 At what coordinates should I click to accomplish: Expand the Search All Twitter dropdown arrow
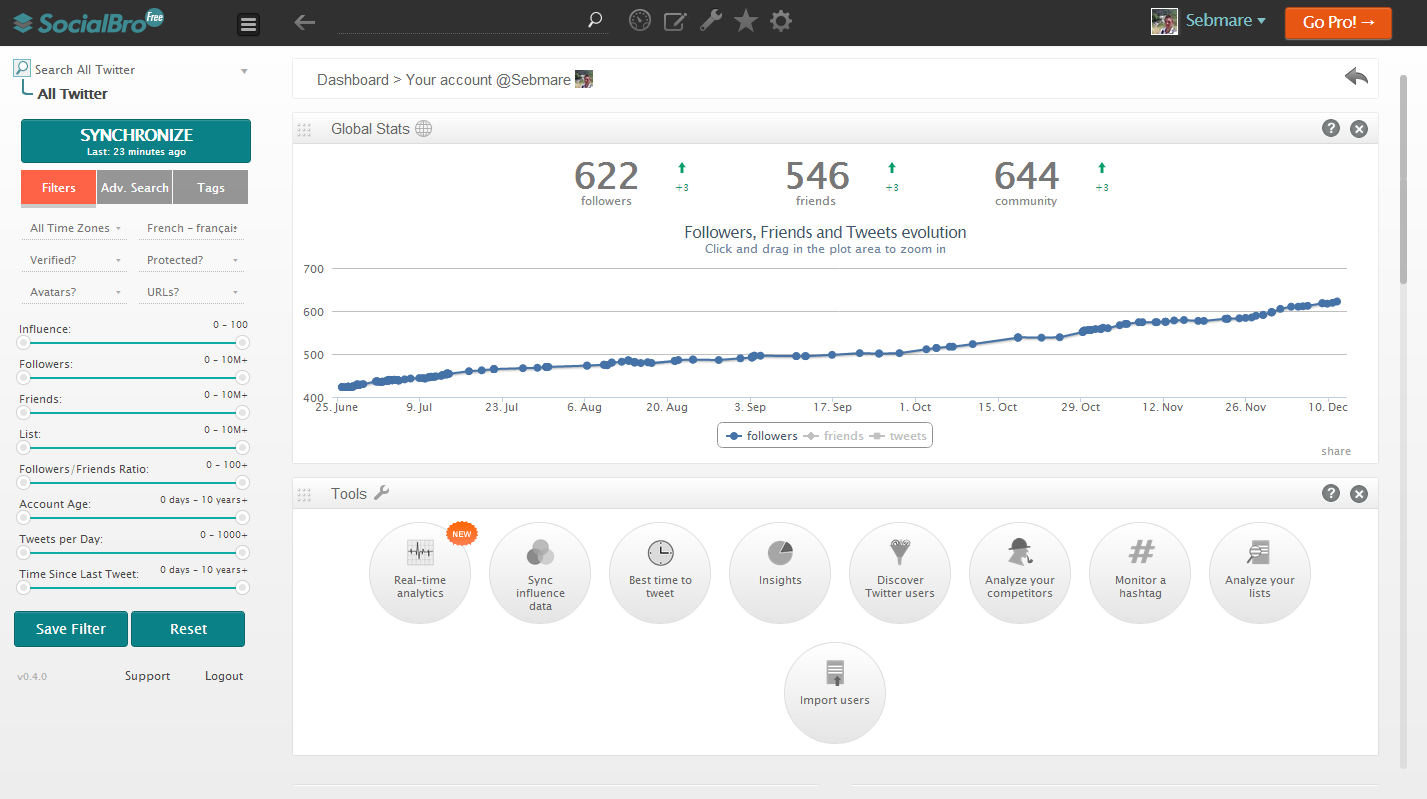point(244,71)
